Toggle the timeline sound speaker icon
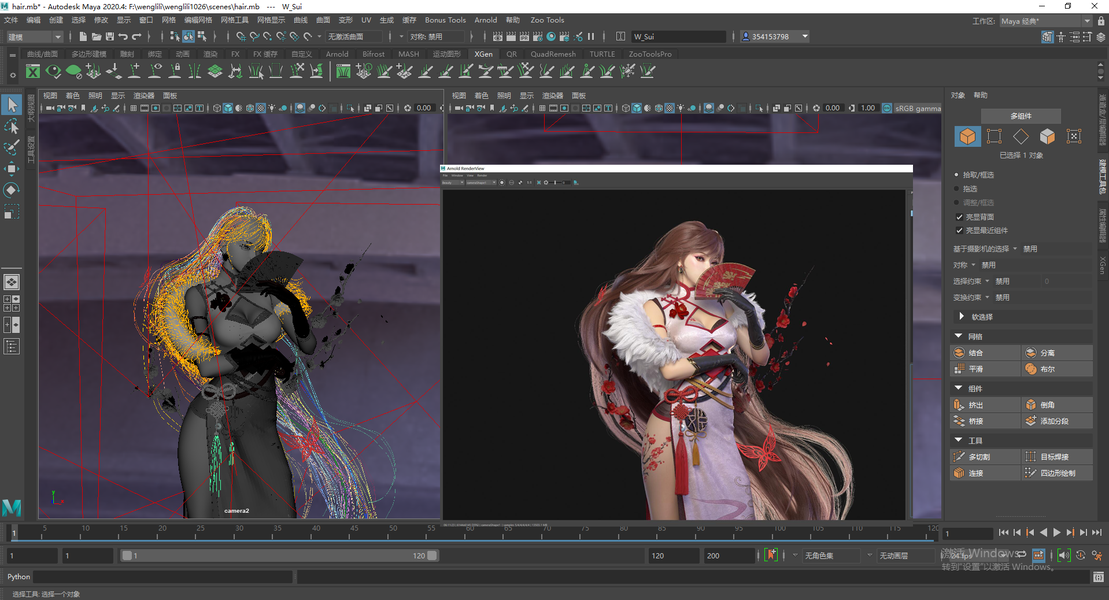1109x600 pixels. point(1064,555)
